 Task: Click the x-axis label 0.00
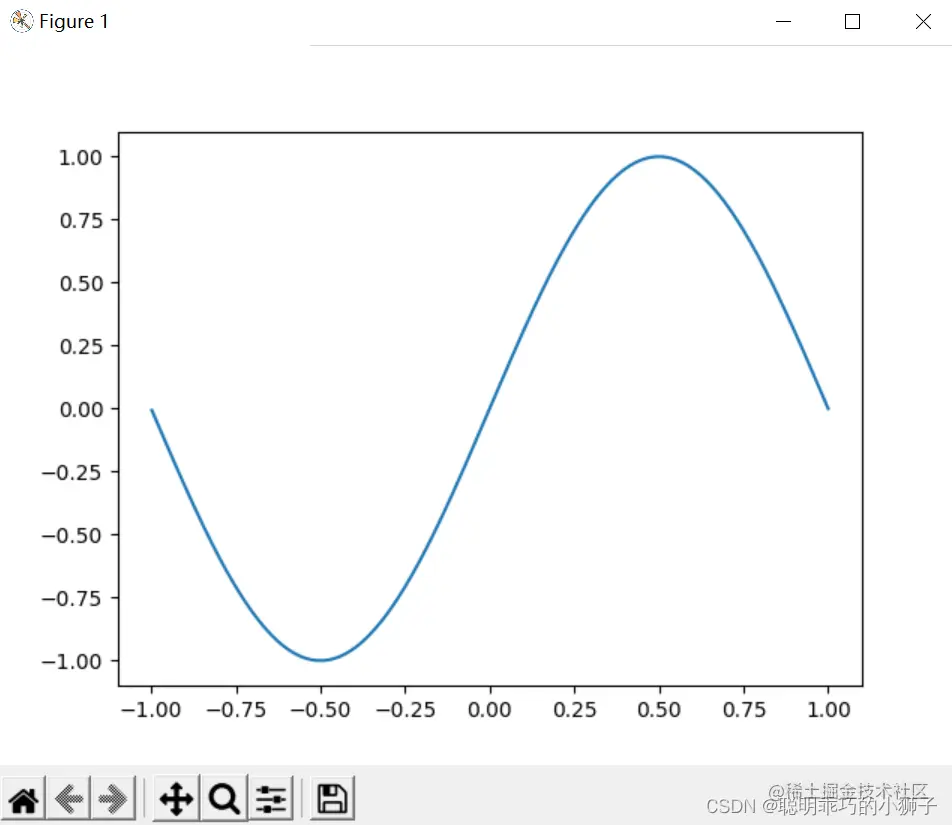tap(489, 710)
